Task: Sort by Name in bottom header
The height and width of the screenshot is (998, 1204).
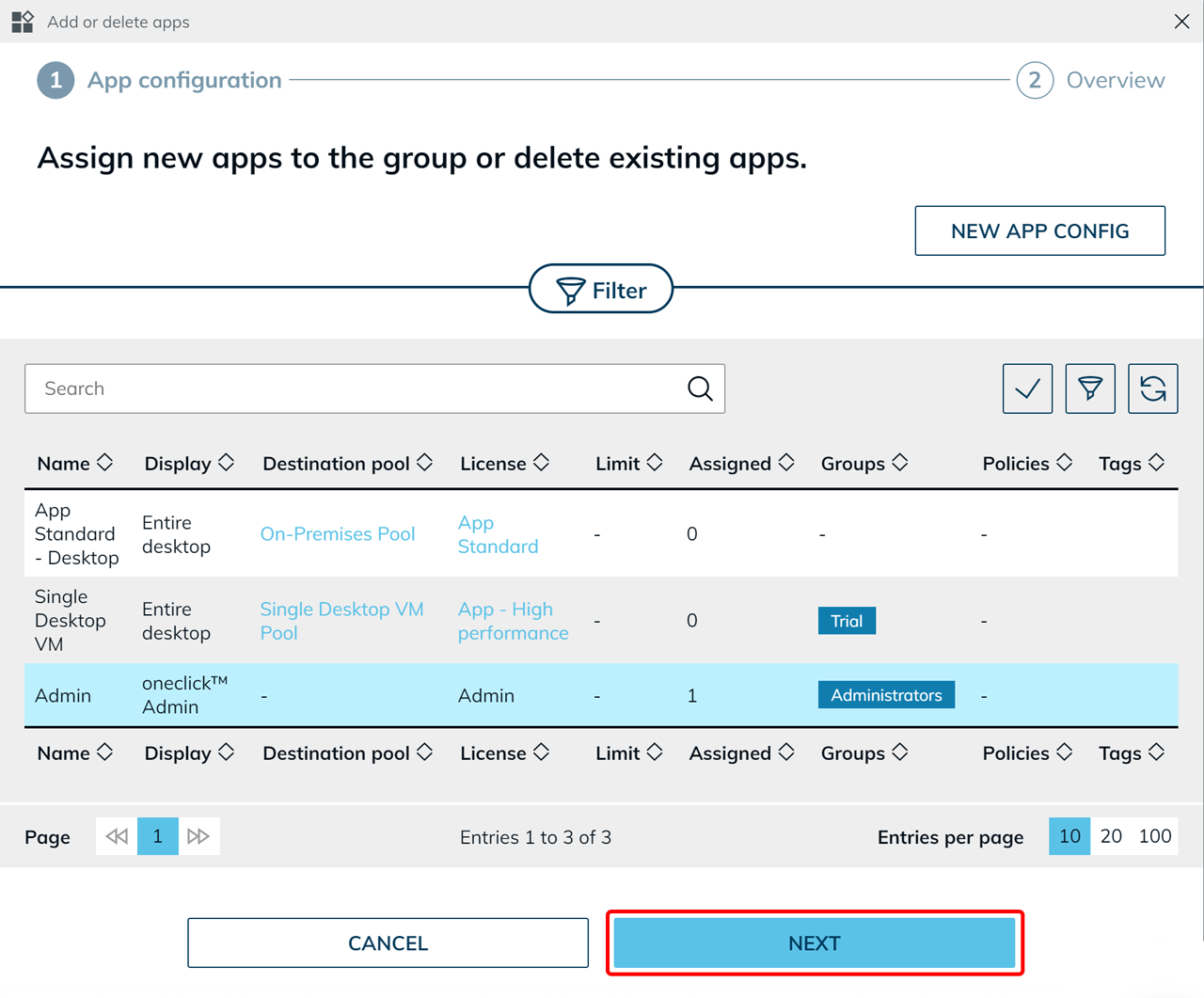Action: pos(75,752)
